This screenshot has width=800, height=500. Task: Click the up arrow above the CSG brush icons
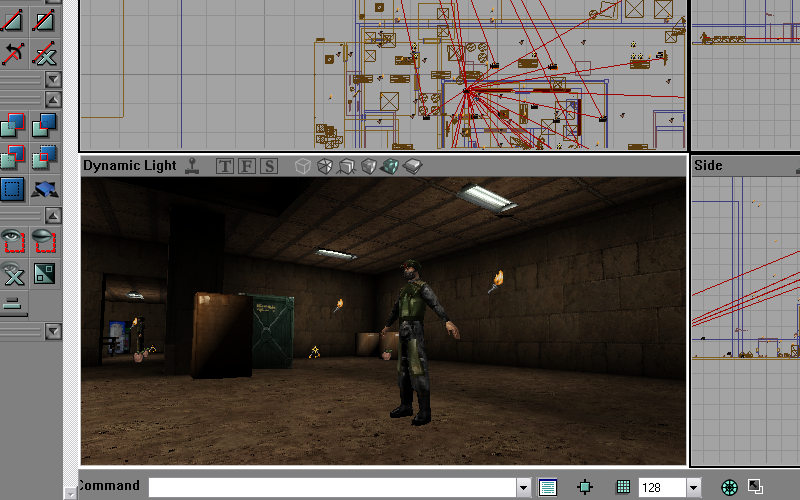[x=53, y=99]
